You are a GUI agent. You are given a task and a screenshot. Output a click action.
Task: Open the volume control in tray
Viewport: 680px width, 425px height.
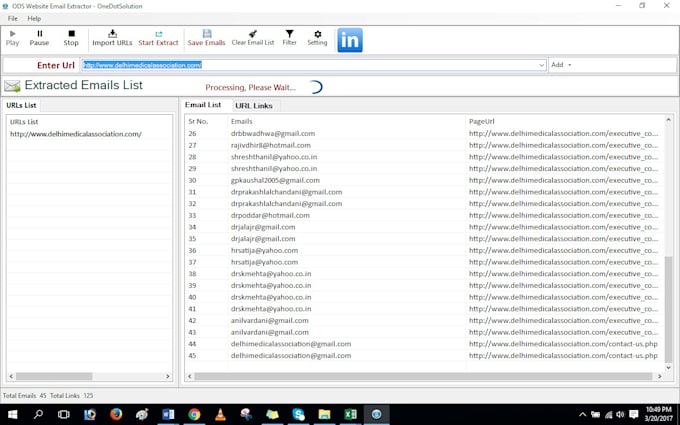coord(620,415)
